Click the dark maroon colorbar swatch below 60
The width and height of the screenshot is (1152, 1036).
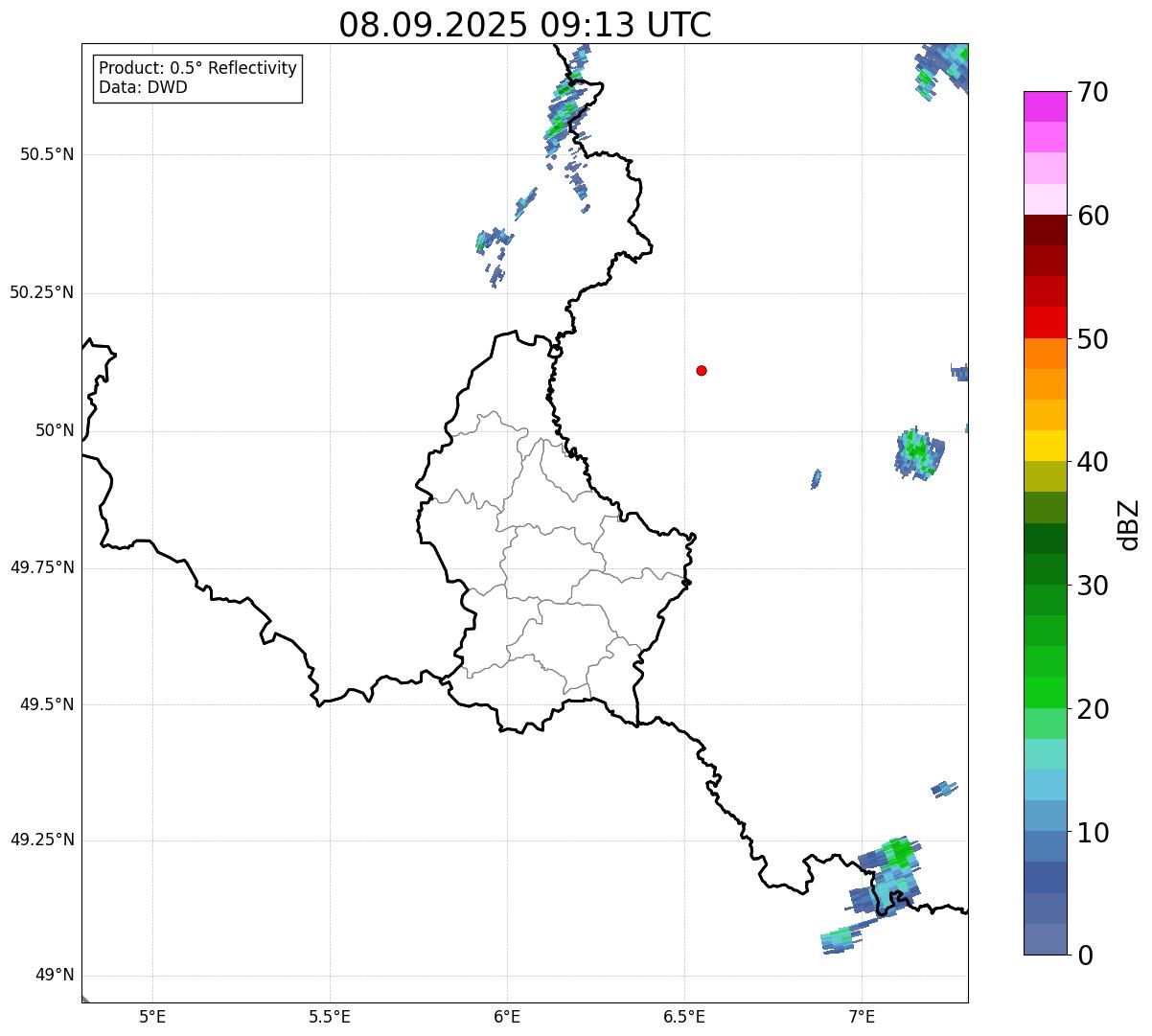pos(1045,230)
